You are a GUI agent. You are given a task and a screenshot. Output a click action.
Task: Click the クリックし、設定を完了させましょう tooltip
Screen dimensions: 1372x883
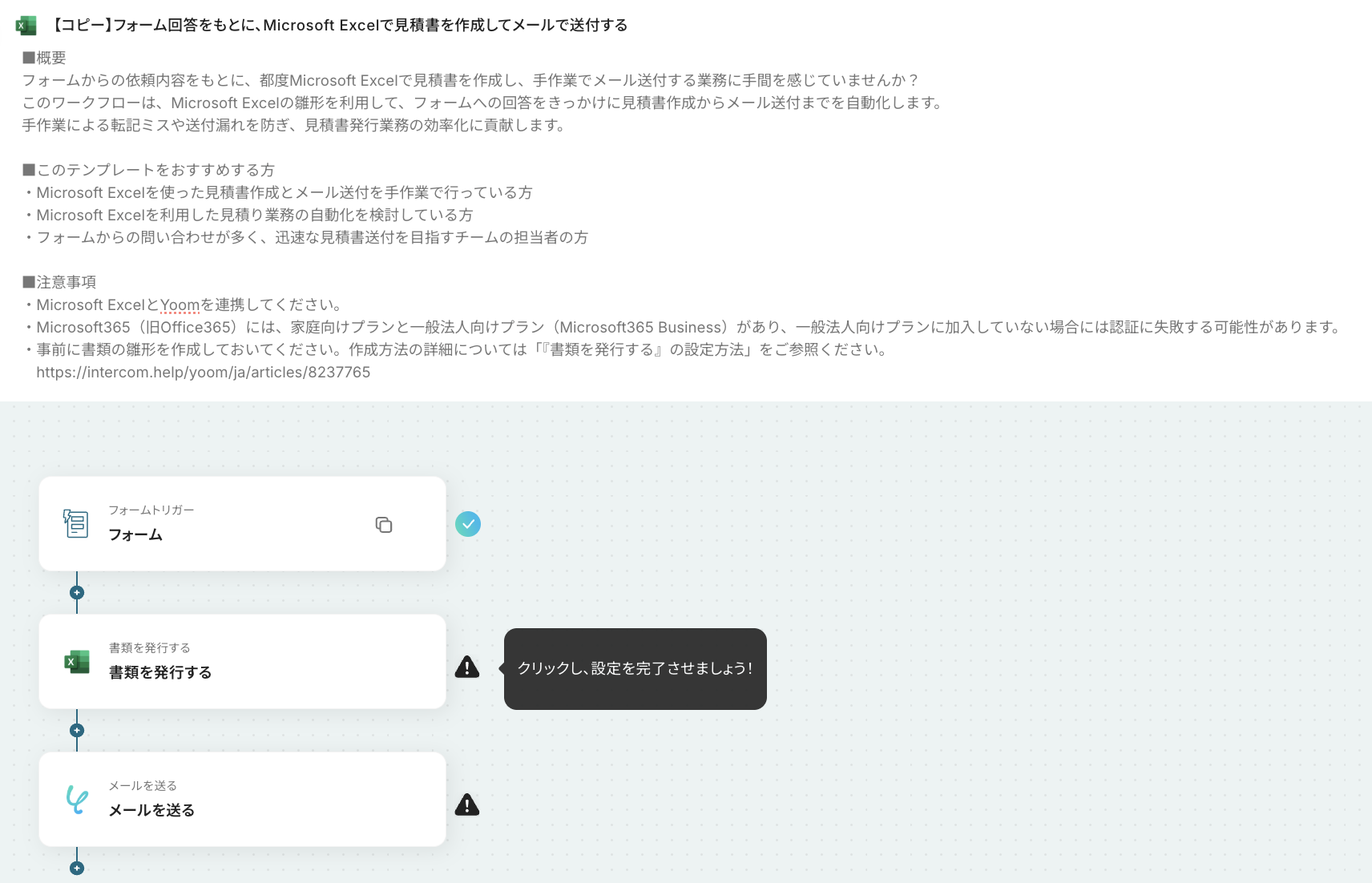tap(636, 669)
